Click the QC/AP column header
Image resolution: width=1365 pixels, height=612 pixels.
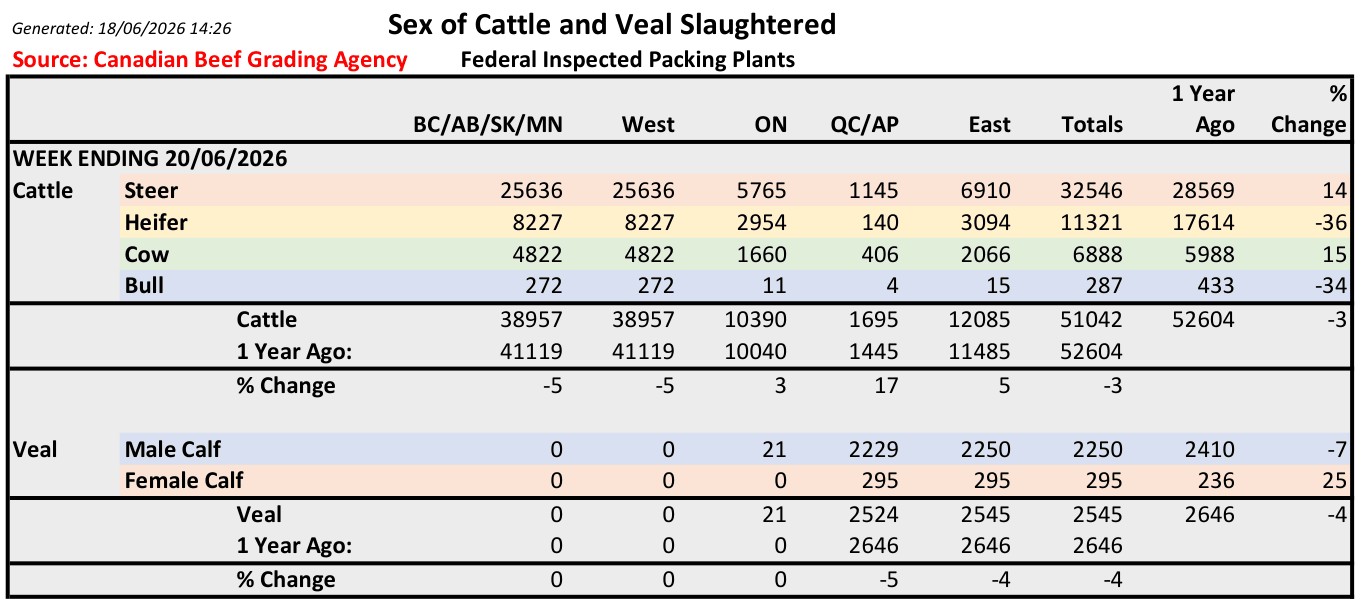[x=864, y=125]
